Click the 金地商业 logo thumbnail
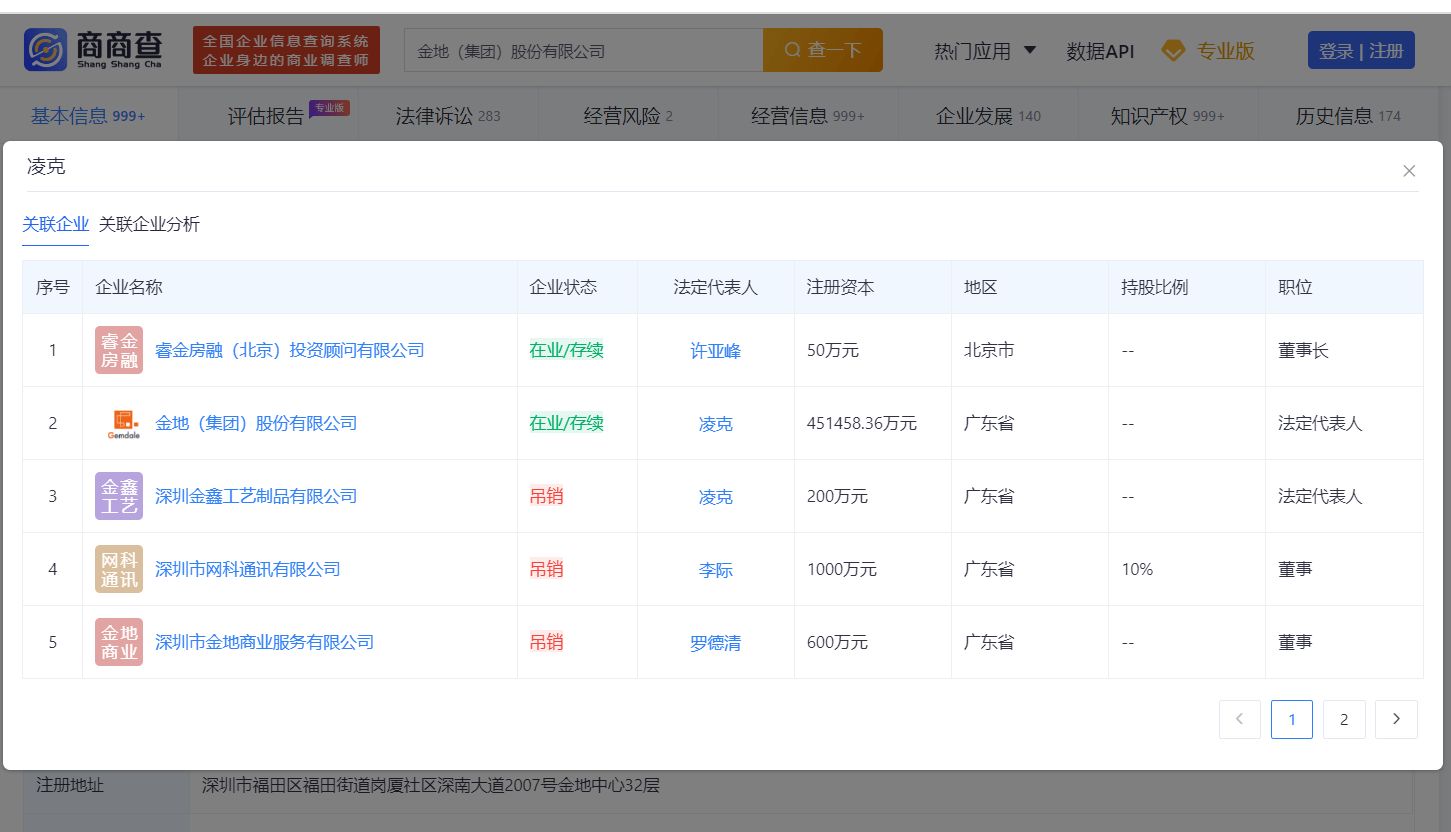 [x=119, y=642]
